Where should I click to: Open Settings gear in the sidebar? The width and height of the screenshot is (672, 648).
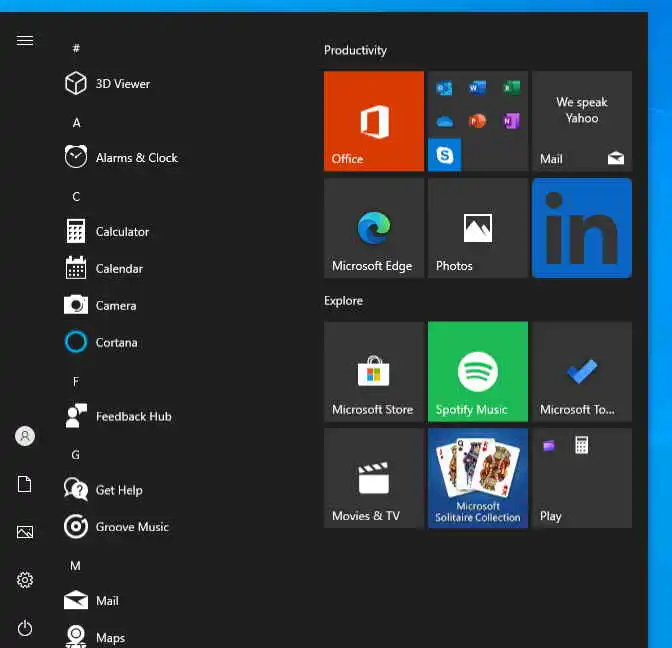tap(25, 580)
